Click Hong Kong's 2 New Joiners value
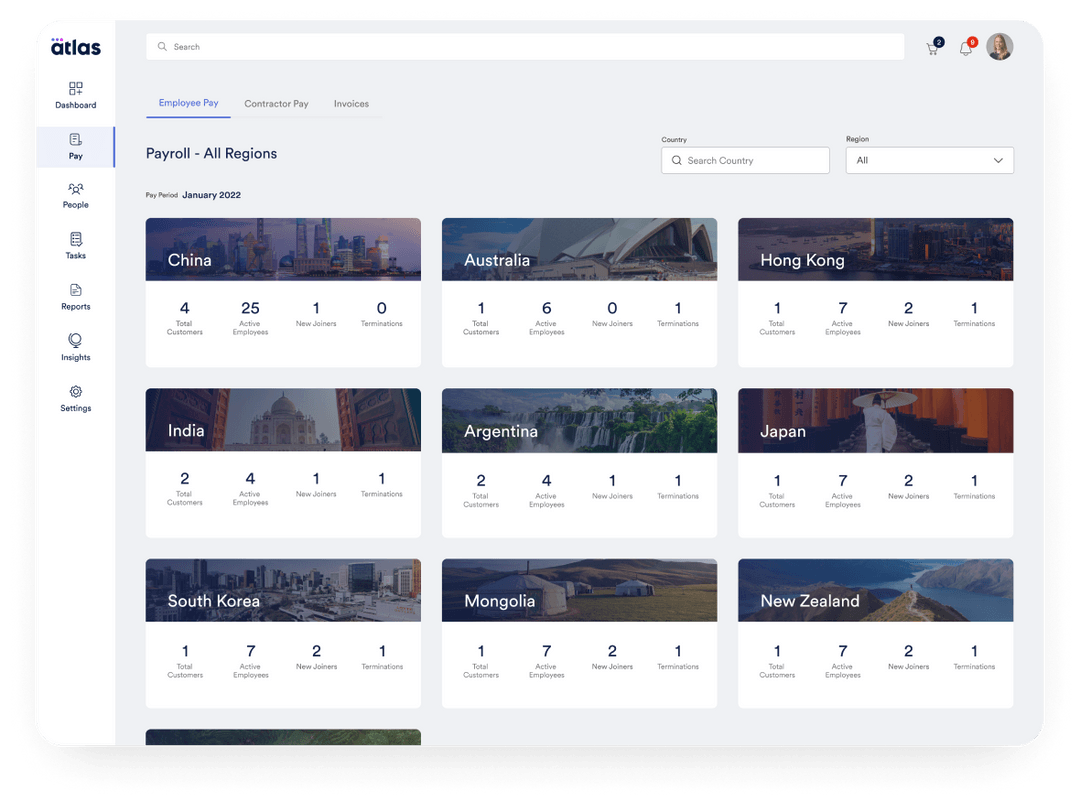The height and width of the screenshot is (804, 1080). coord(908,308)
